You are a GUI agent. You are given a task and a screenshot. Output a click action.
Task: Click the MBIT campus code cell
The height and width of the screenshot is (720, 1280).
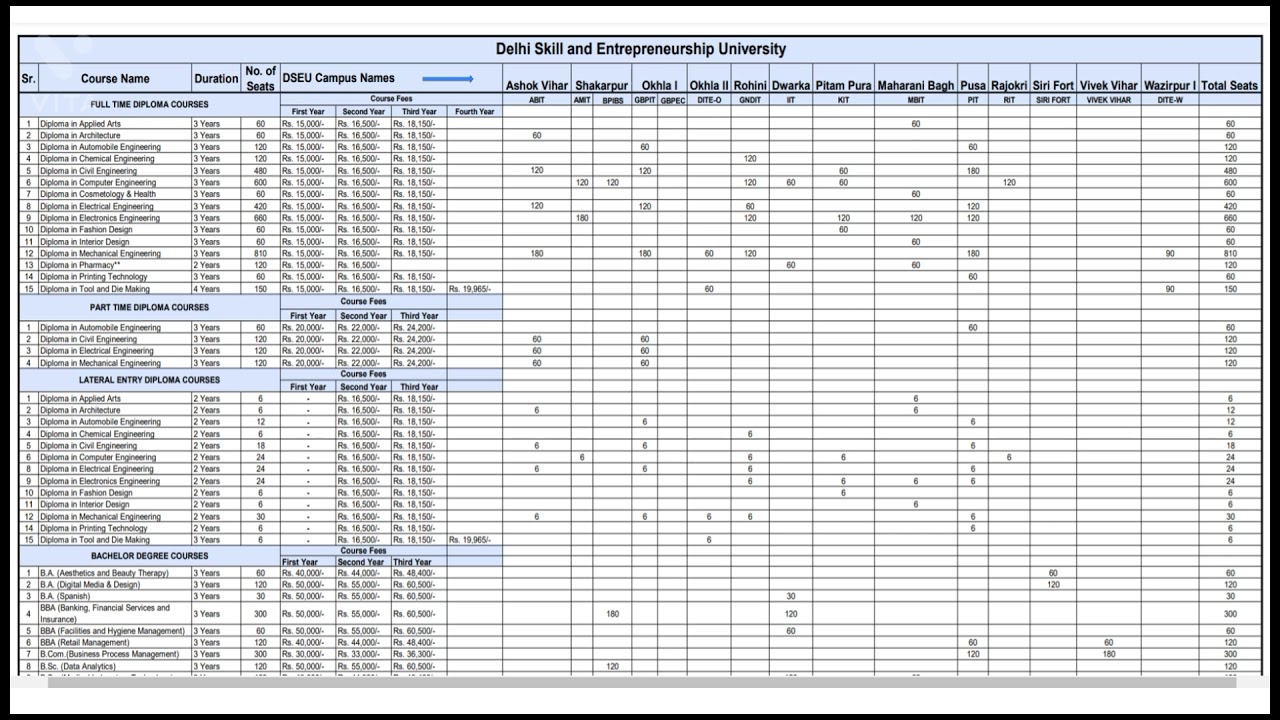(x=916, y=100)
